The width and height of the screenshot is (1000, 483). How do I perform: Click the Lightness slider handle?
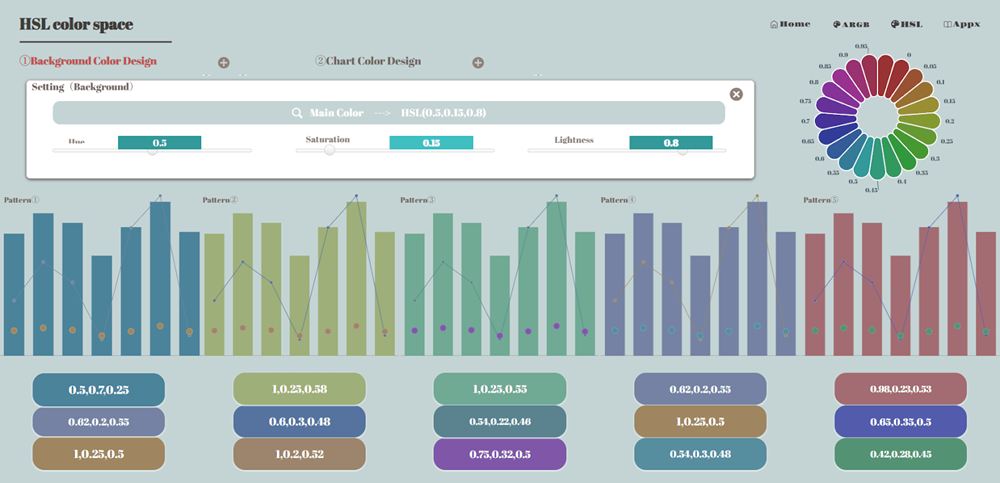[683, 151]
